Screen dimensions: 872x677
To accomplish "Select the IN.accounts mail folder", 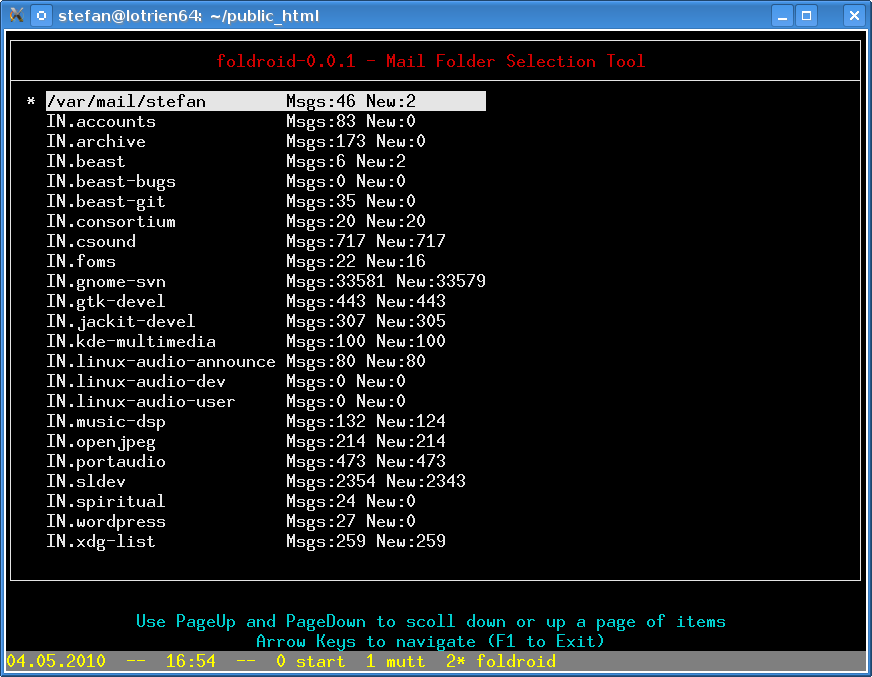I will tap(101, 121).
